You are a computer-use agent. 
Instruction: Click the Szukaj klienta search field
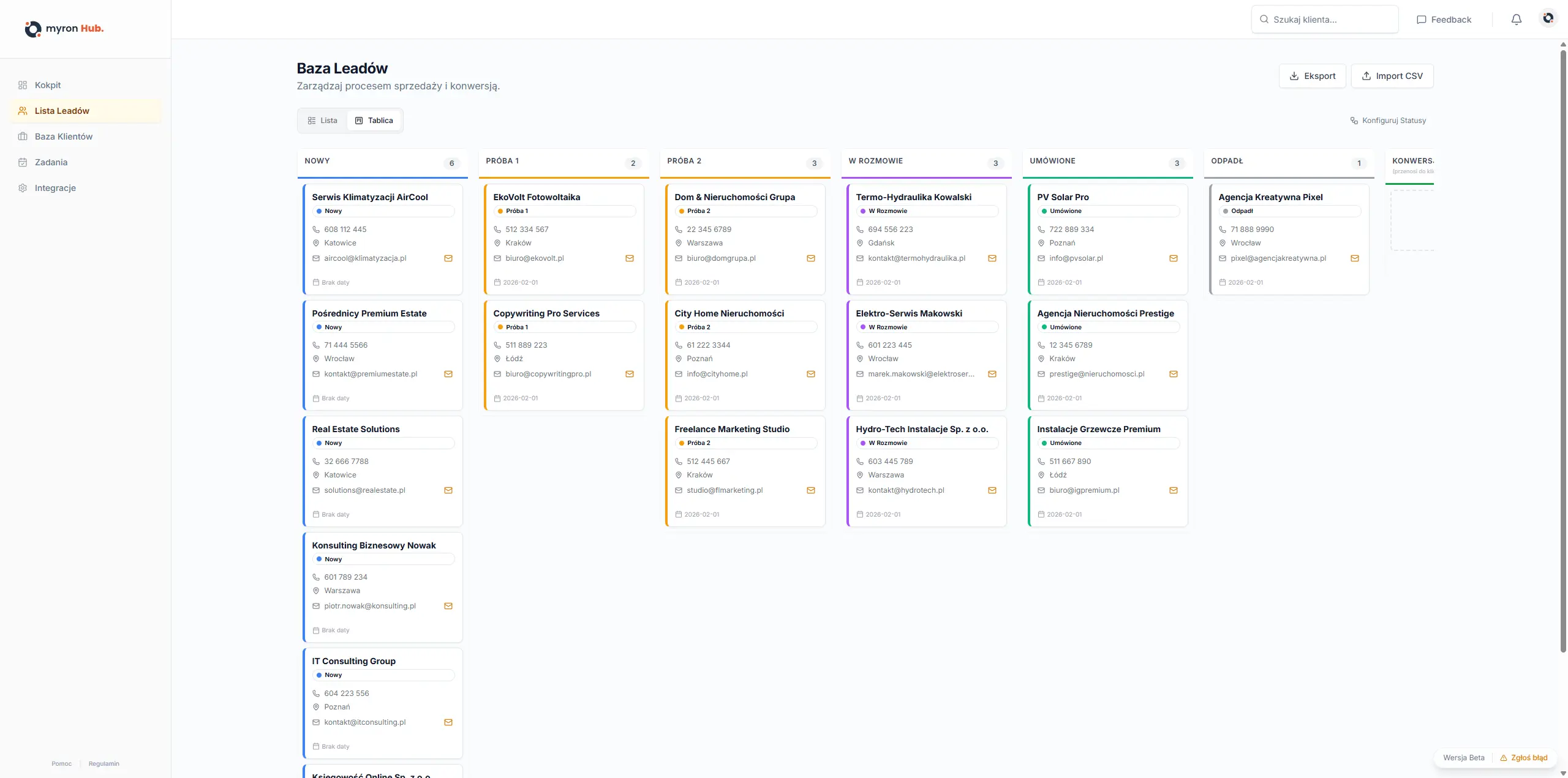pyautogui.click(x=1325, y=19)
